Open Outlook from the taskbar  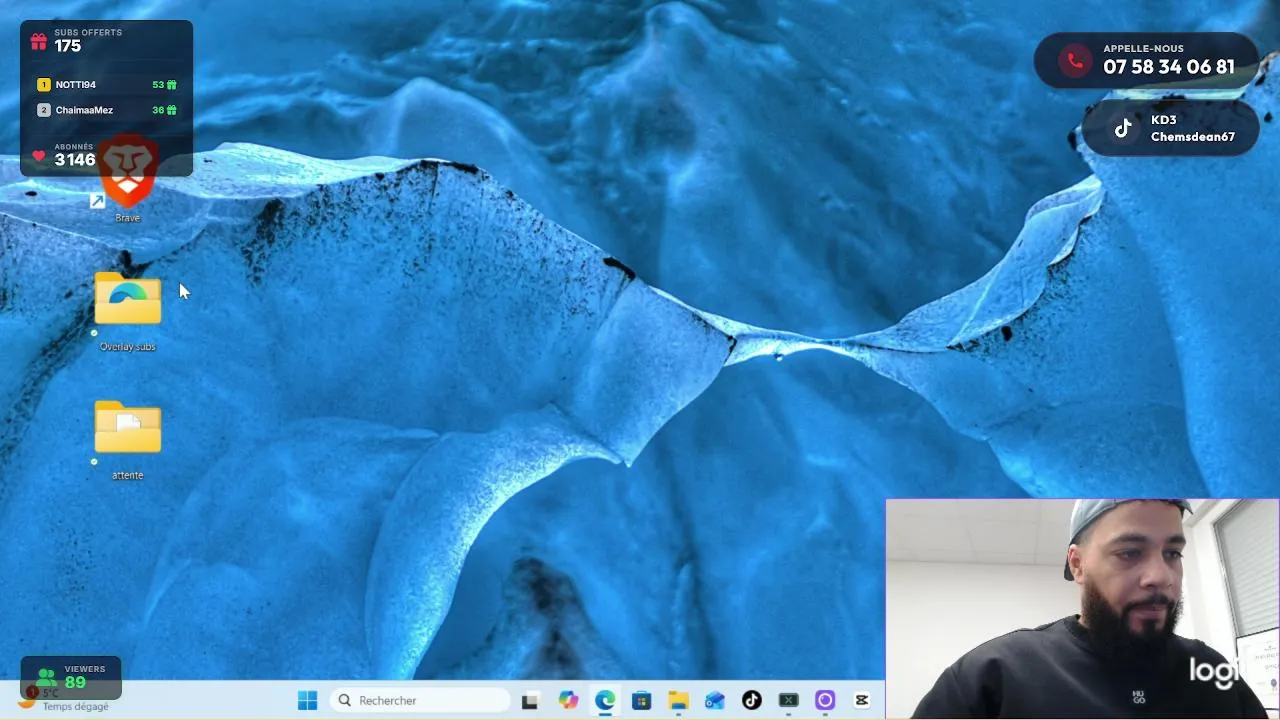[715, 700]
